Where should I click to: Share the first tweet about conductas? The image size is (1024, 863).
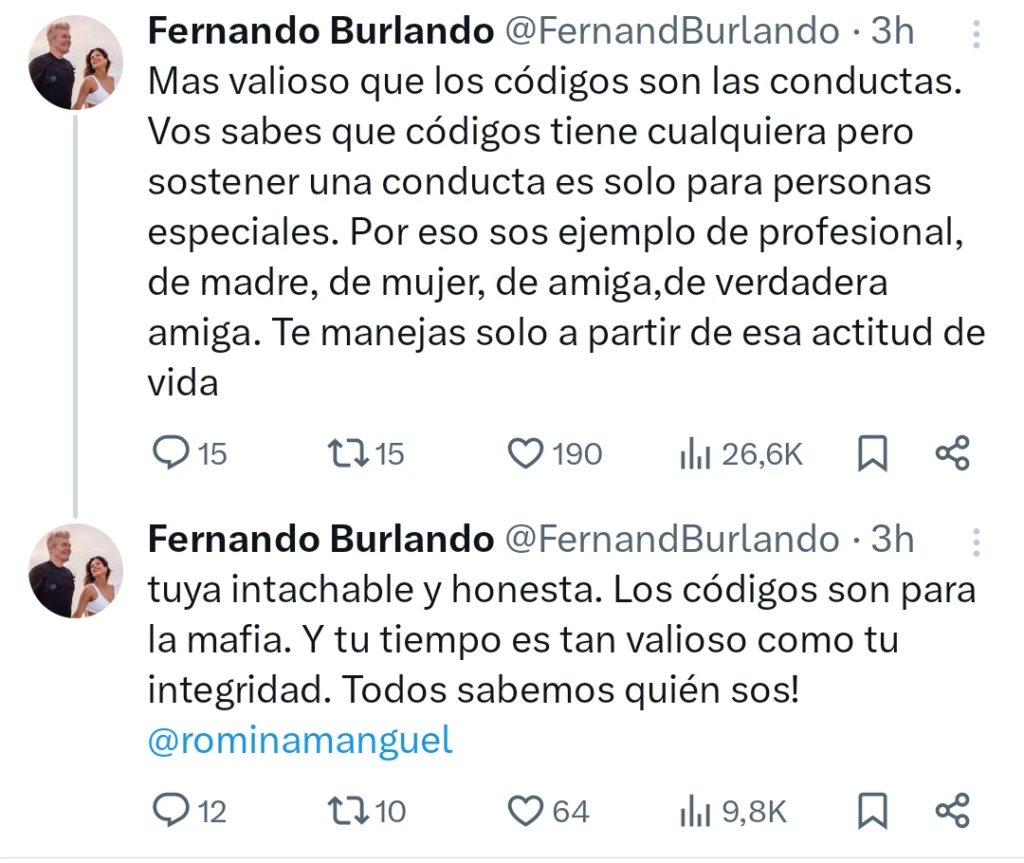coord(952,455)
